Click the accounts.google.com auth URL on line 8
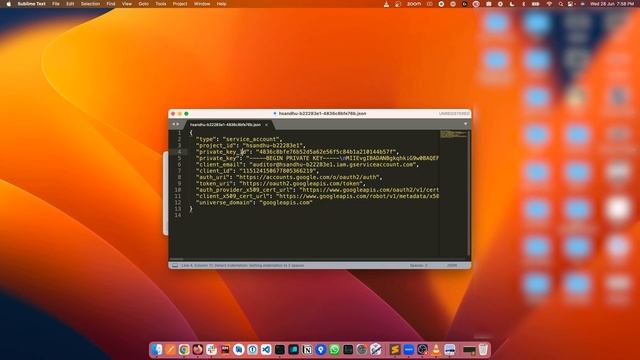The width and height of the screenshot is (640, 360). click(x=307, y=177)
